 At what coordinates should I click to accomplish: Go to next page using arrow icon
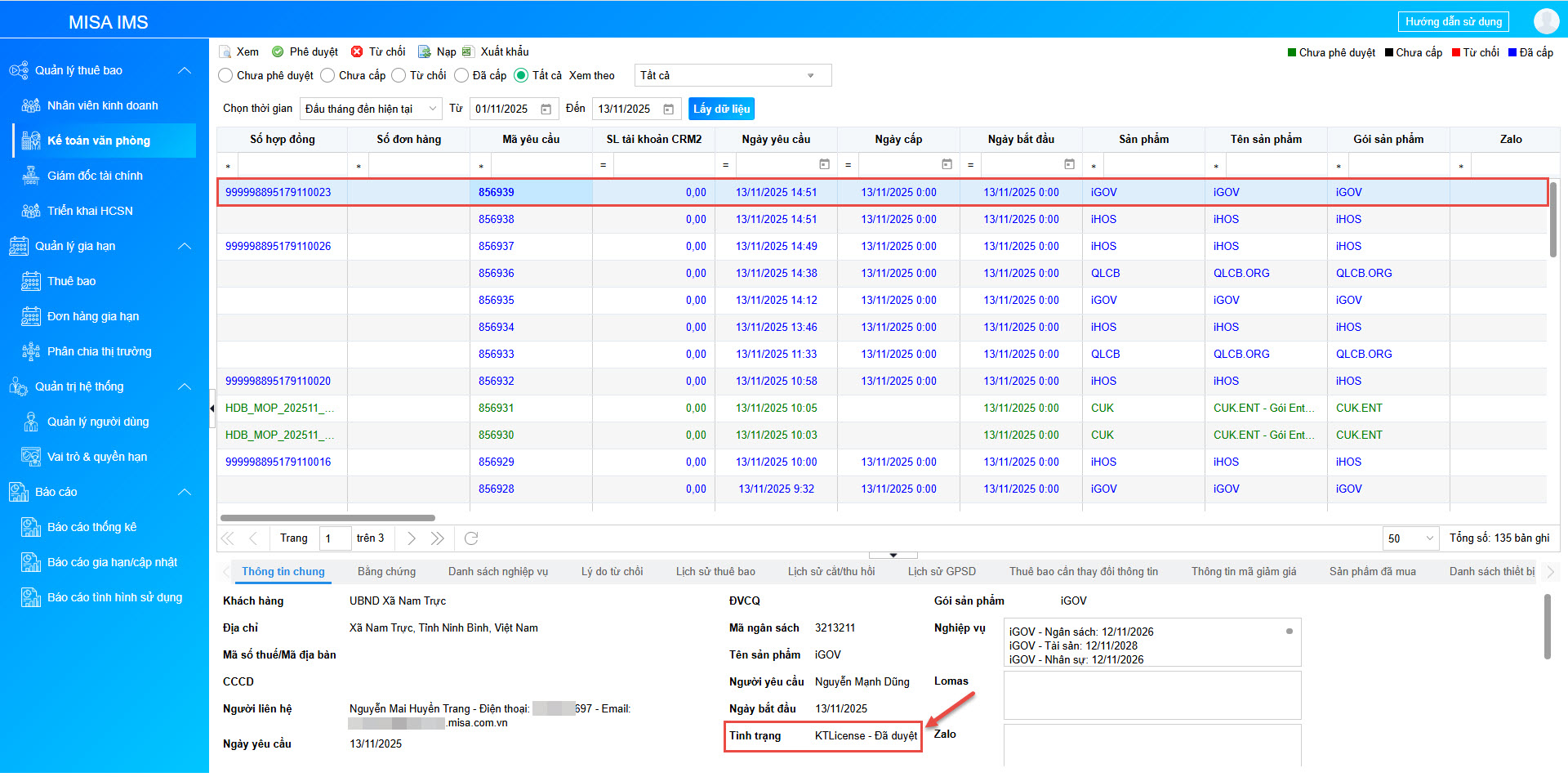pos(412,538)
